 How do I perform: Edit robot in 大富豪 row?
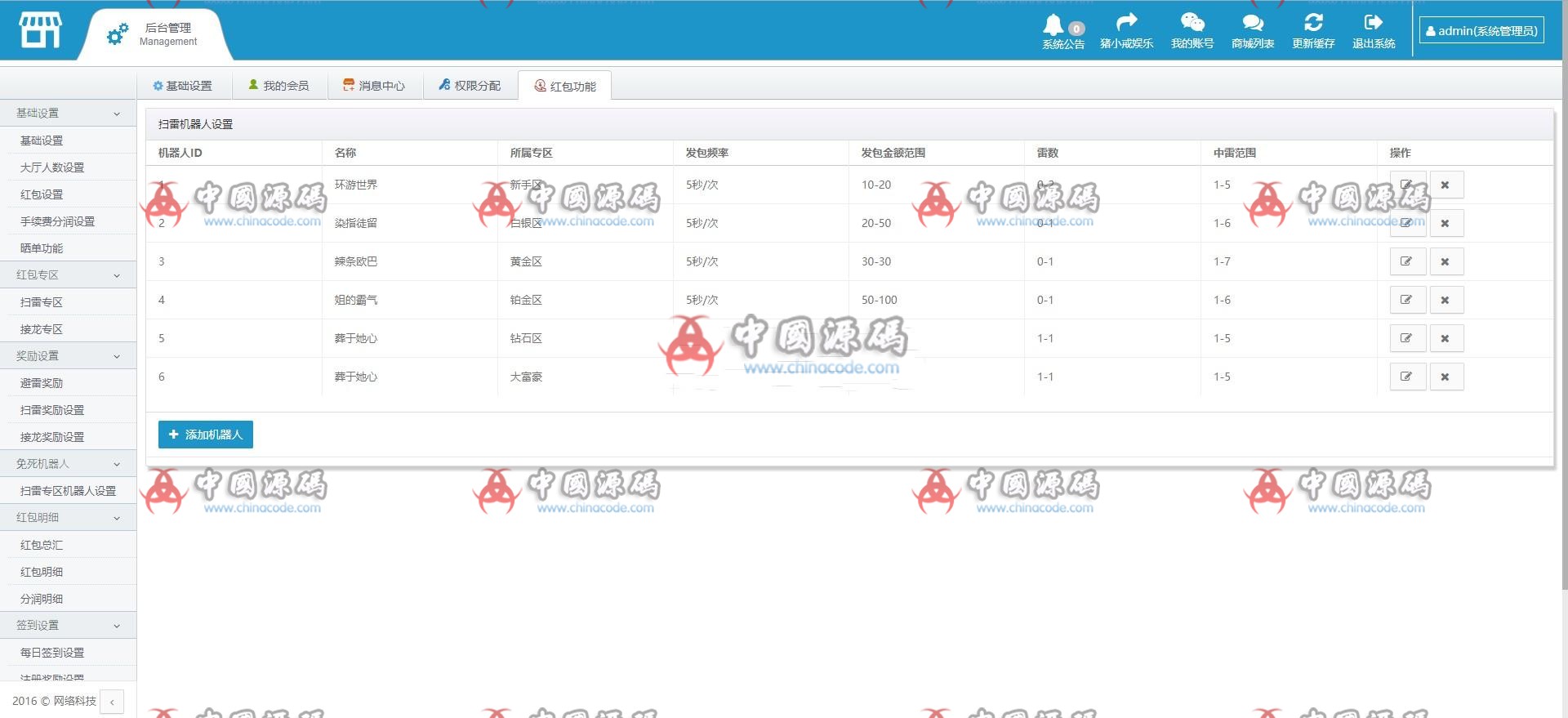tap(1407, 377)
